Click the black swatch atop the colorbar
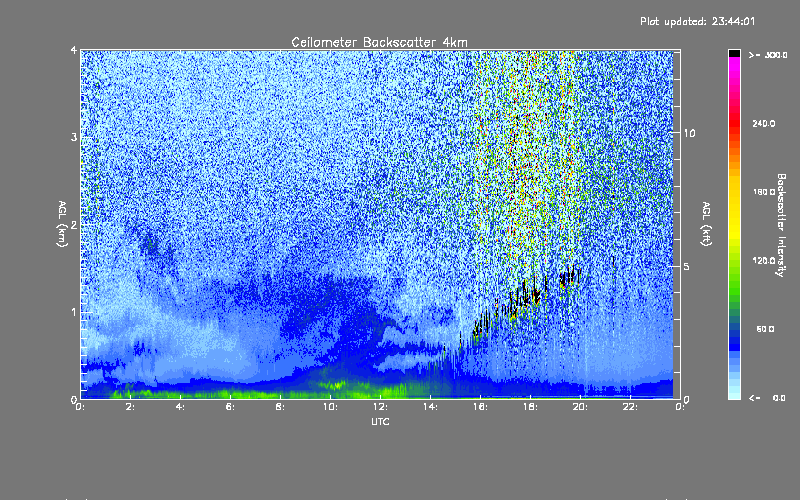 [734, 53]
